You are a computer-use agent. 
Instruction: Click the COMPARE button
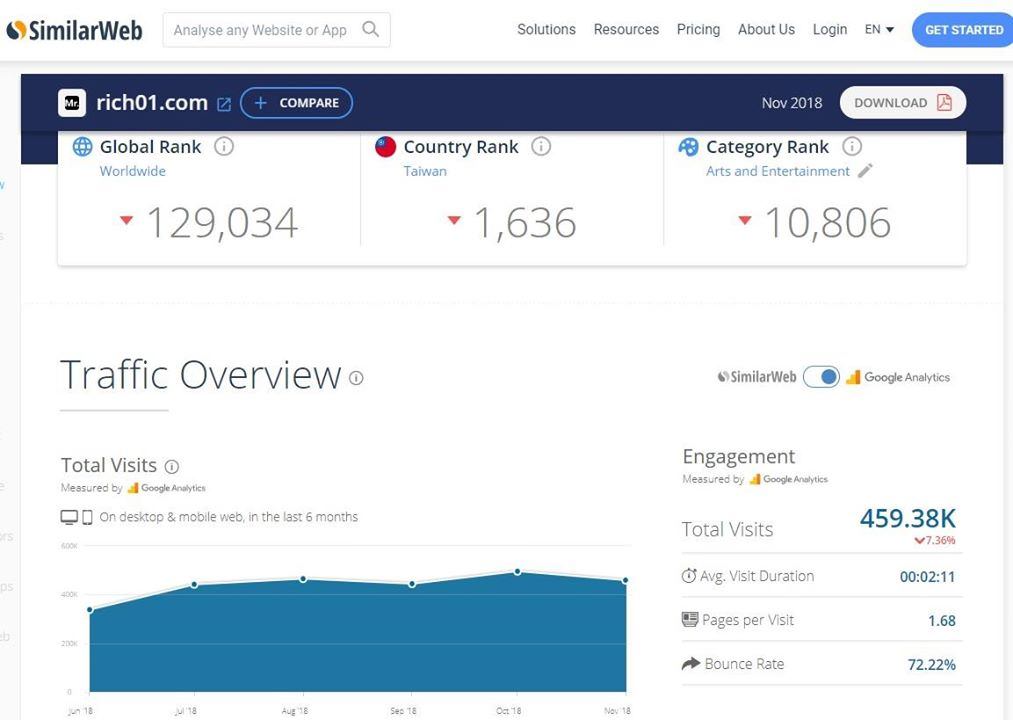297,103
